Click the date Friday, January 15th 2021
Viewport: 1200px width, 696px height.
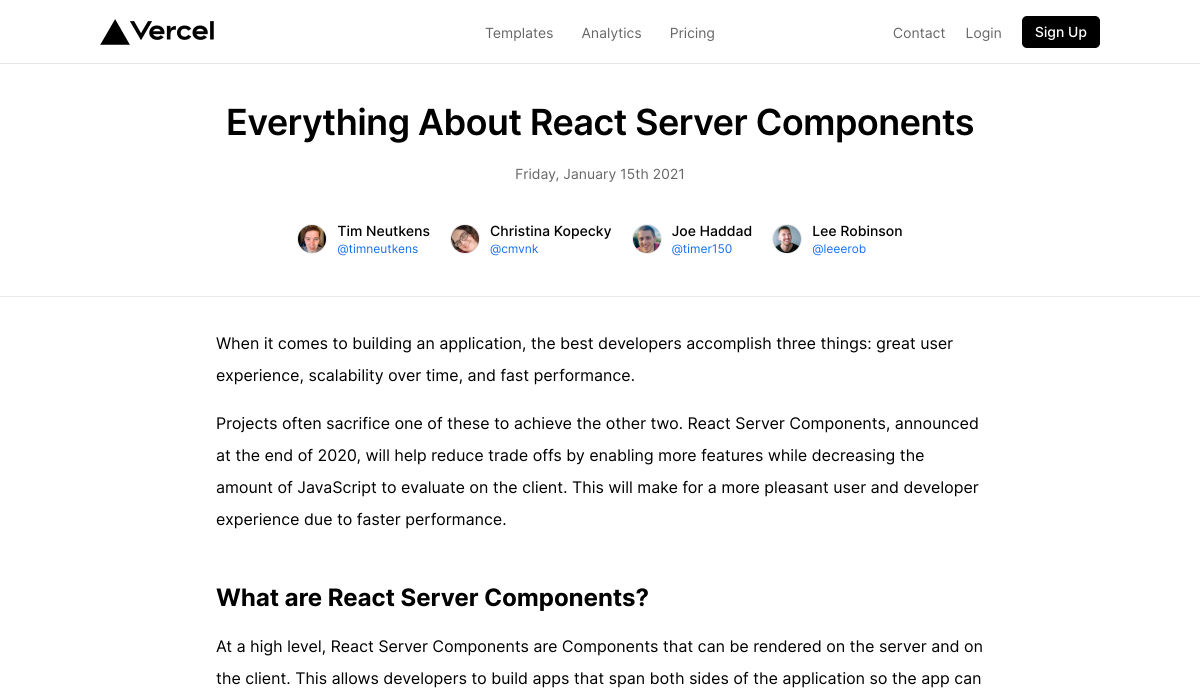[x=600, y=174]
